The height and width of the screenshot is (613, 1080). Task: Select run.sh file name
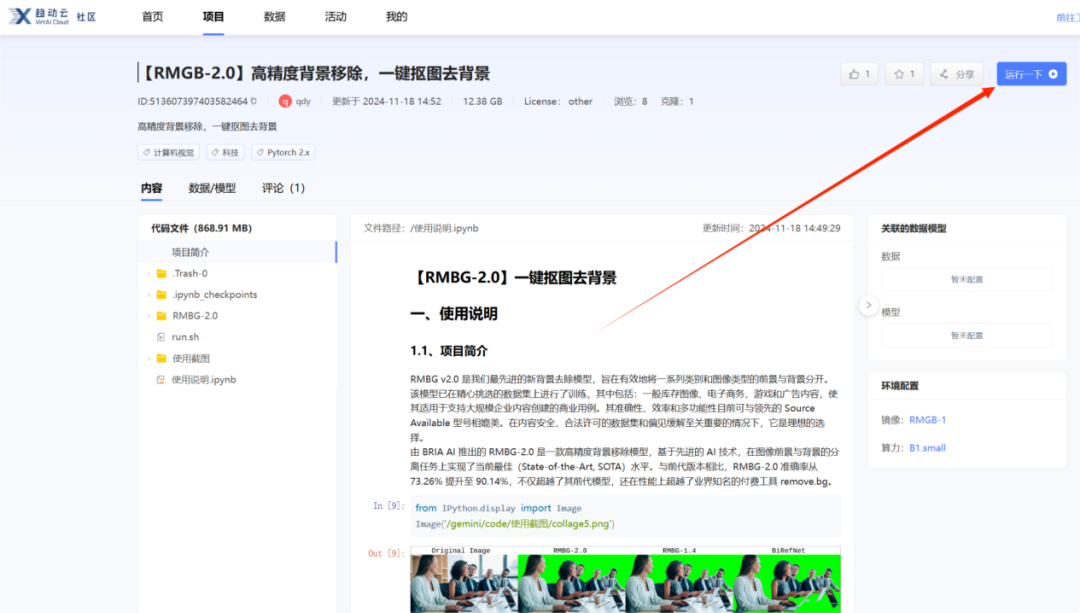(185, 337)
